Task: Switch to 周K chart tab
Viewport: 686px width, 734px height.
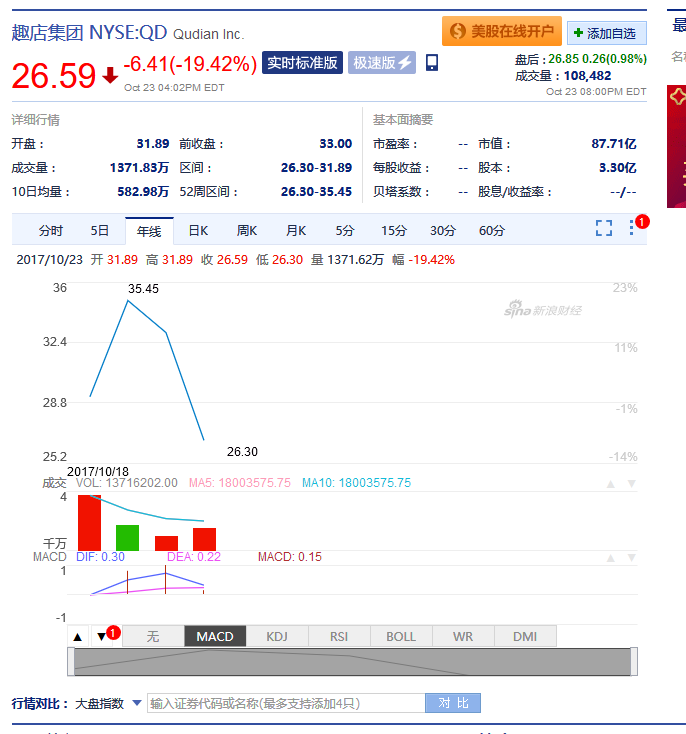Action: tap(247, 230)
